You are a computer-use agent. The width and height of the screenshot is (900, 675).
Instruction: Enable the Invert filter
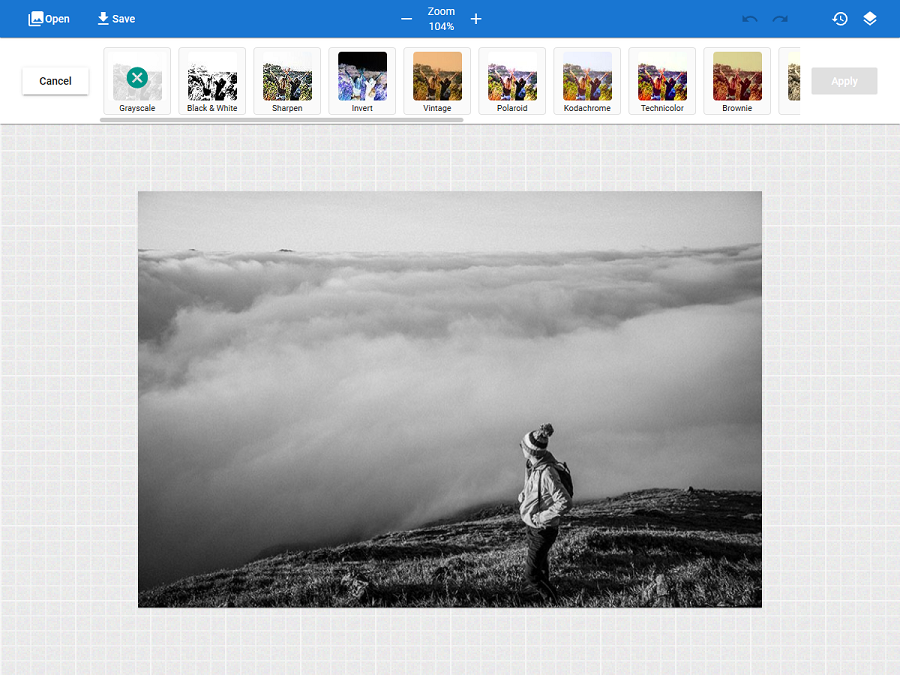click(x=361, y=75)
